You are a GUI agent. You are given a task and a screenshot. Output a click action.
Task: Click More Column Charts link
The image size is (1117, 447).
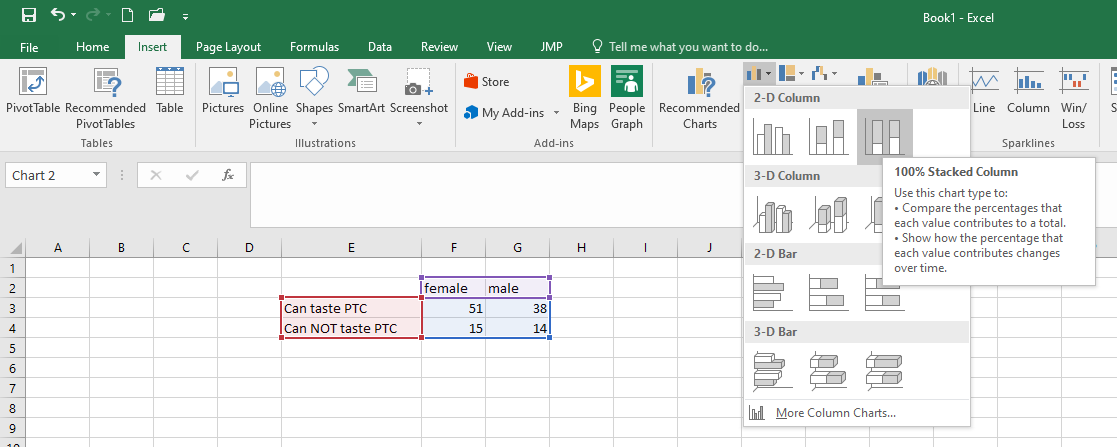pyautogui.click(x=834, y=413)
